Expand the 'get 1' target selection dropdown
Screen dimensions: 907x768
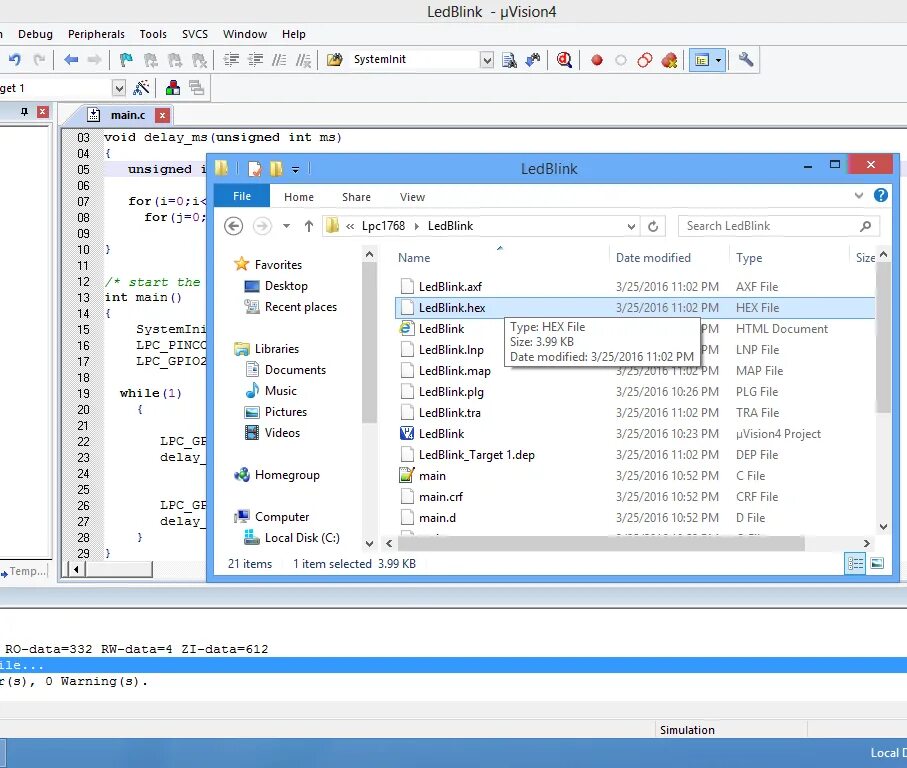(x=119, y=88)
